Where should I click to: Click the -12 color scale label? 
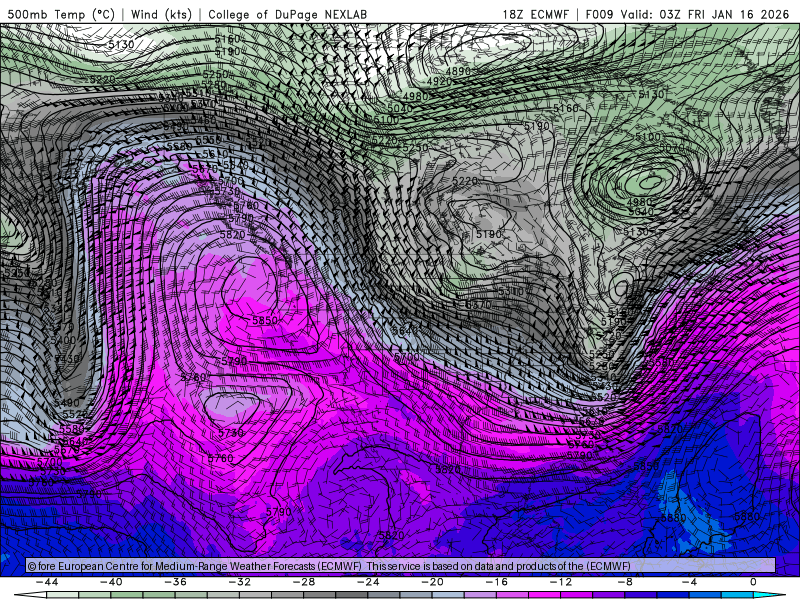point(561,582)
